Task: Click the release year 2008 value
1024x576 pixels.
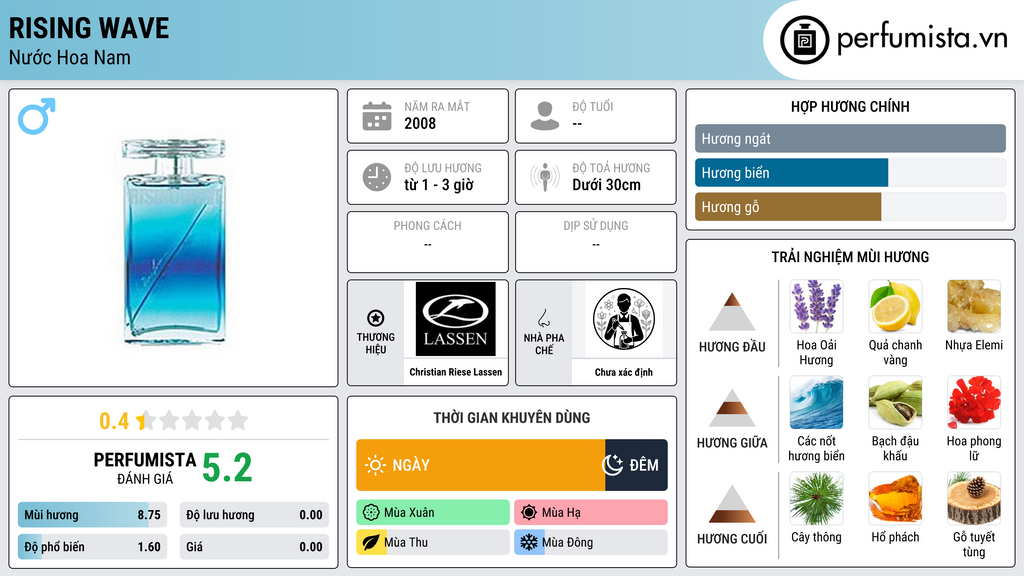Action: (x=420, y=123)
